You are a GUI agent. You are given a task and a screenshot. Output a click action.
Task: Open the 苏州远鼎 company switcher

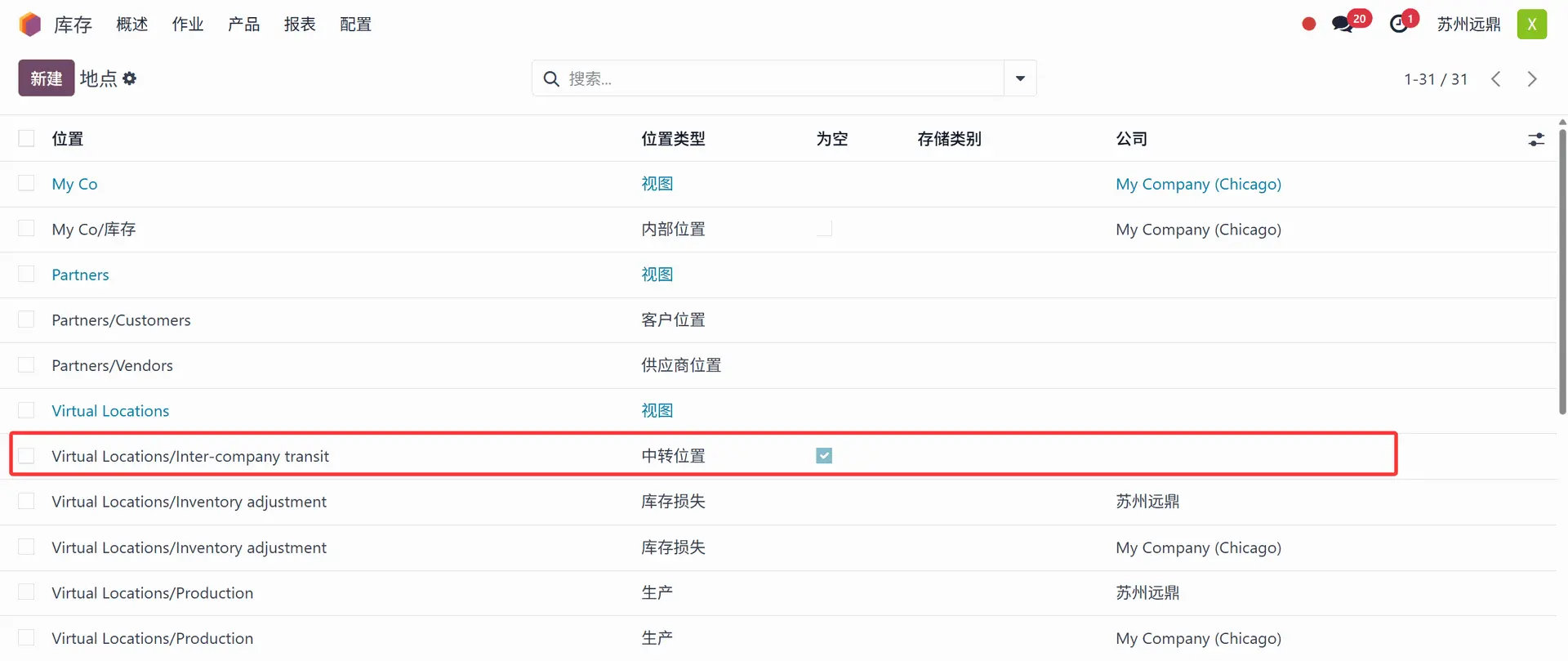(x=1468, y=25)
